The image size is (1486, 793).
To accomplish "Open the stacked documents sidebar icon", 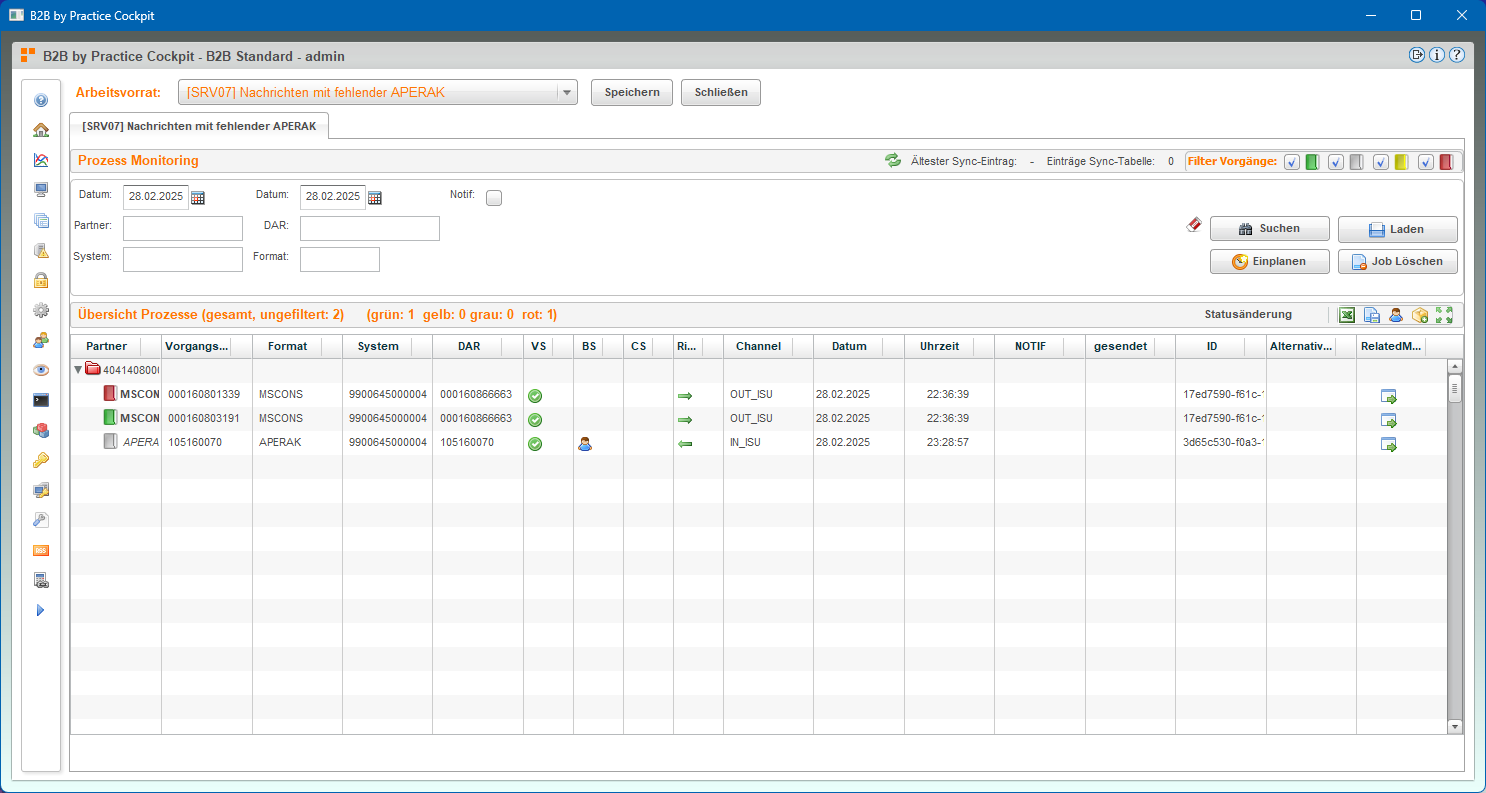I will point(41,220).
